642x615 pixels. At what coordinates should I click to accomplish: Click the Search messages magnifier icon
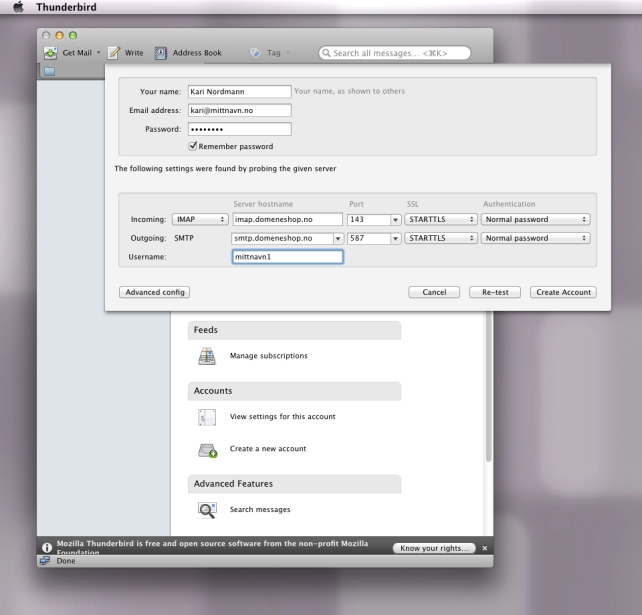207,510
